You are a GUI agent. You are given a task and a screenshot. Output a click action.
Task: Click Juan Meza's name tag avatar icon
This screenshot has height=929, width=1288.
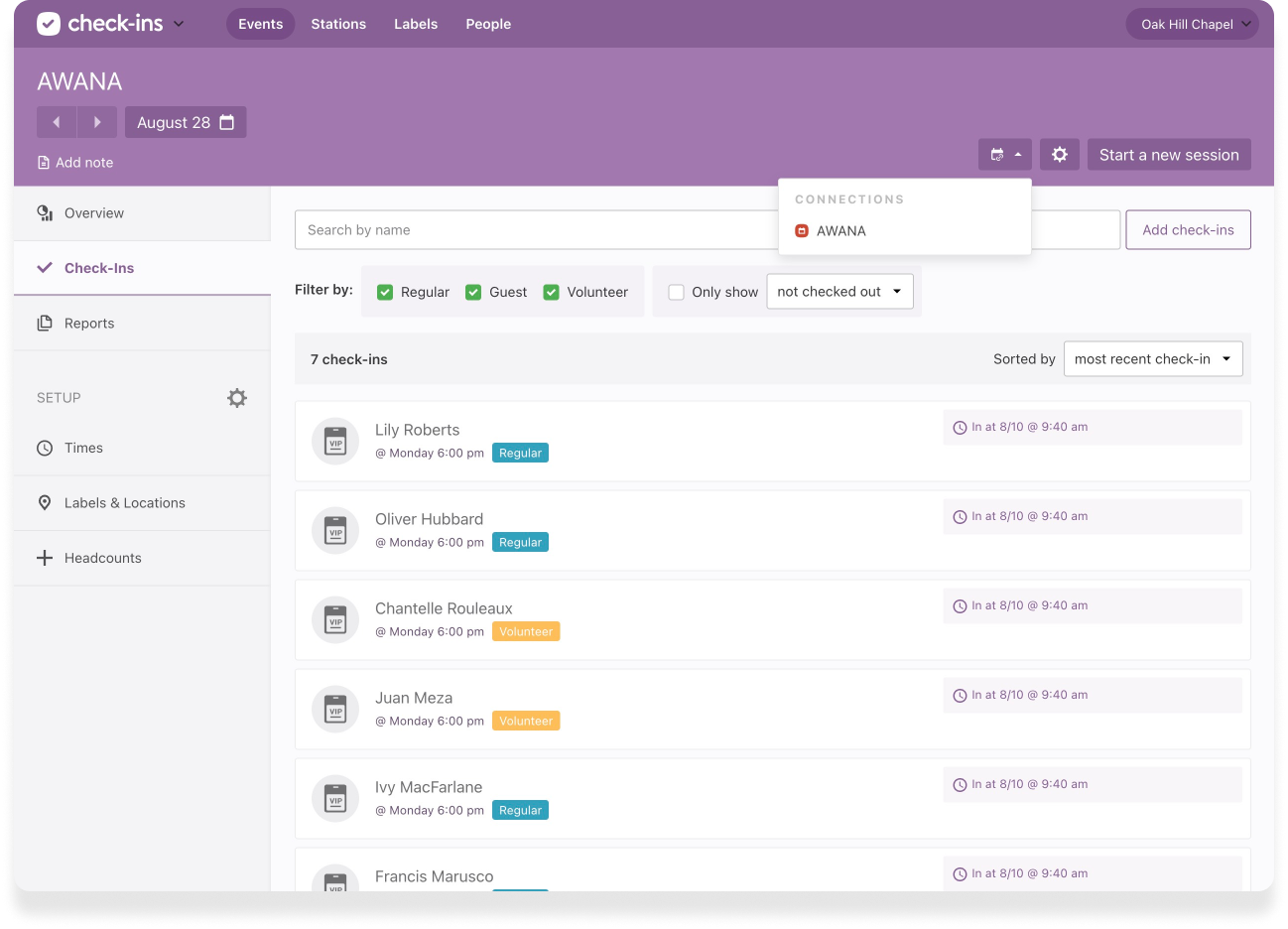coord(335,709)
